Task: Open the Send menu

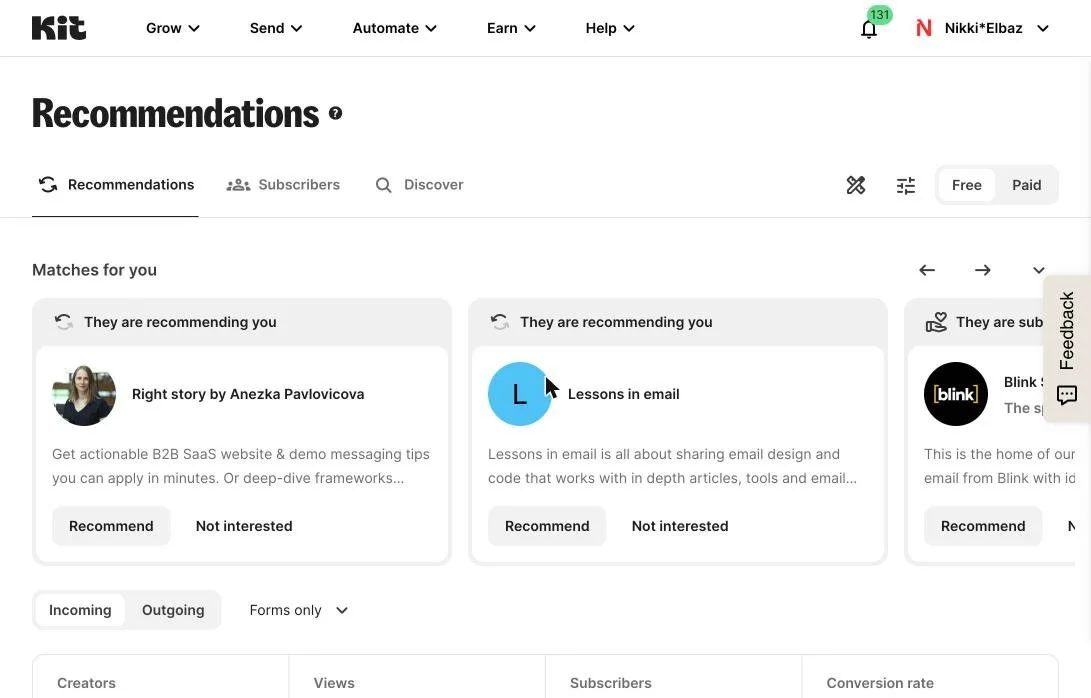Action: click(x=276, y=29)
